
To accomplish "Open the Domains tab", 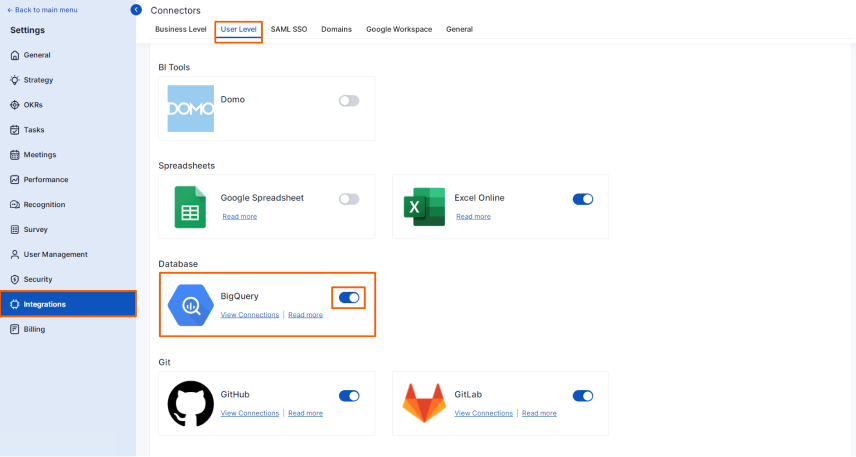I will coord(336,29).
